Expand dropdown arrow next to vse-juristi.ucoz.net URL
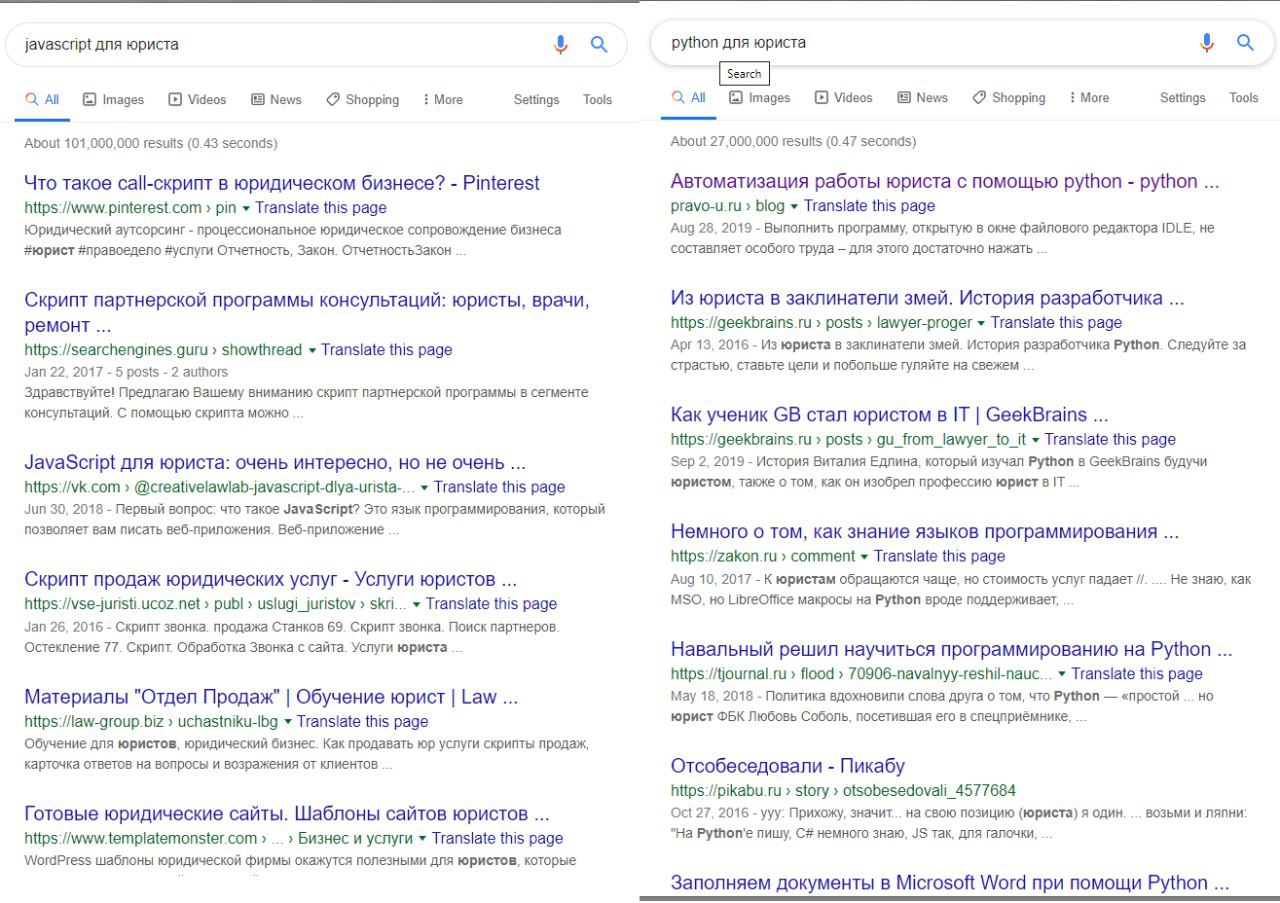The height and width of the screenshot is (903, 1280). click(416, 604)
